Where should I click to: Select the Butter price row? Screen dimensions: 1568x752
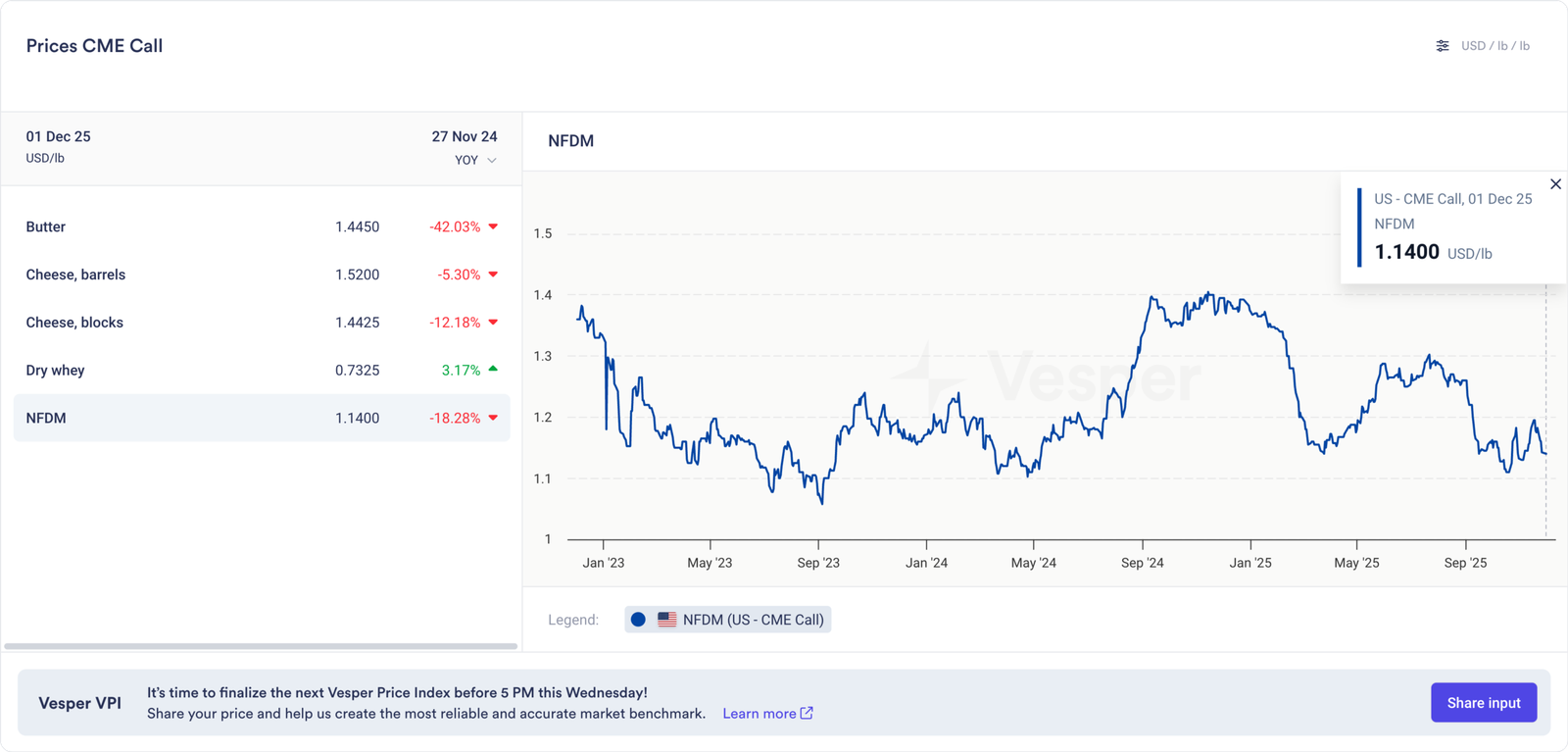pos(261,226)
